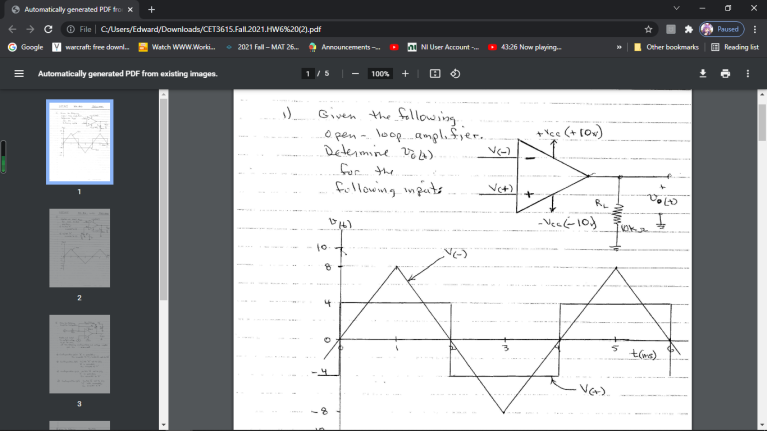
Task: View site information File icon
Action: (79, 29)
